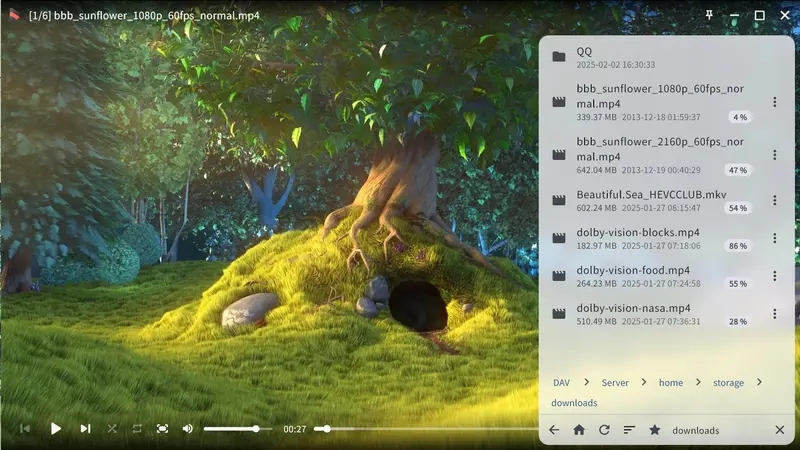Mute the volume speaker icon
This screenshot has height=450, width=800.
point(188,429)
